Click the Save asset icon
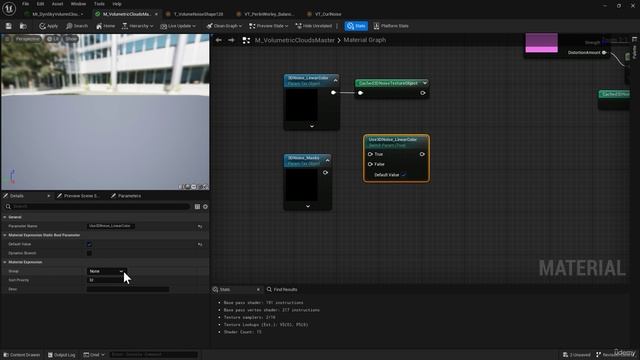Viewport: 640px width, 360px height. click(x=9, y=26)
